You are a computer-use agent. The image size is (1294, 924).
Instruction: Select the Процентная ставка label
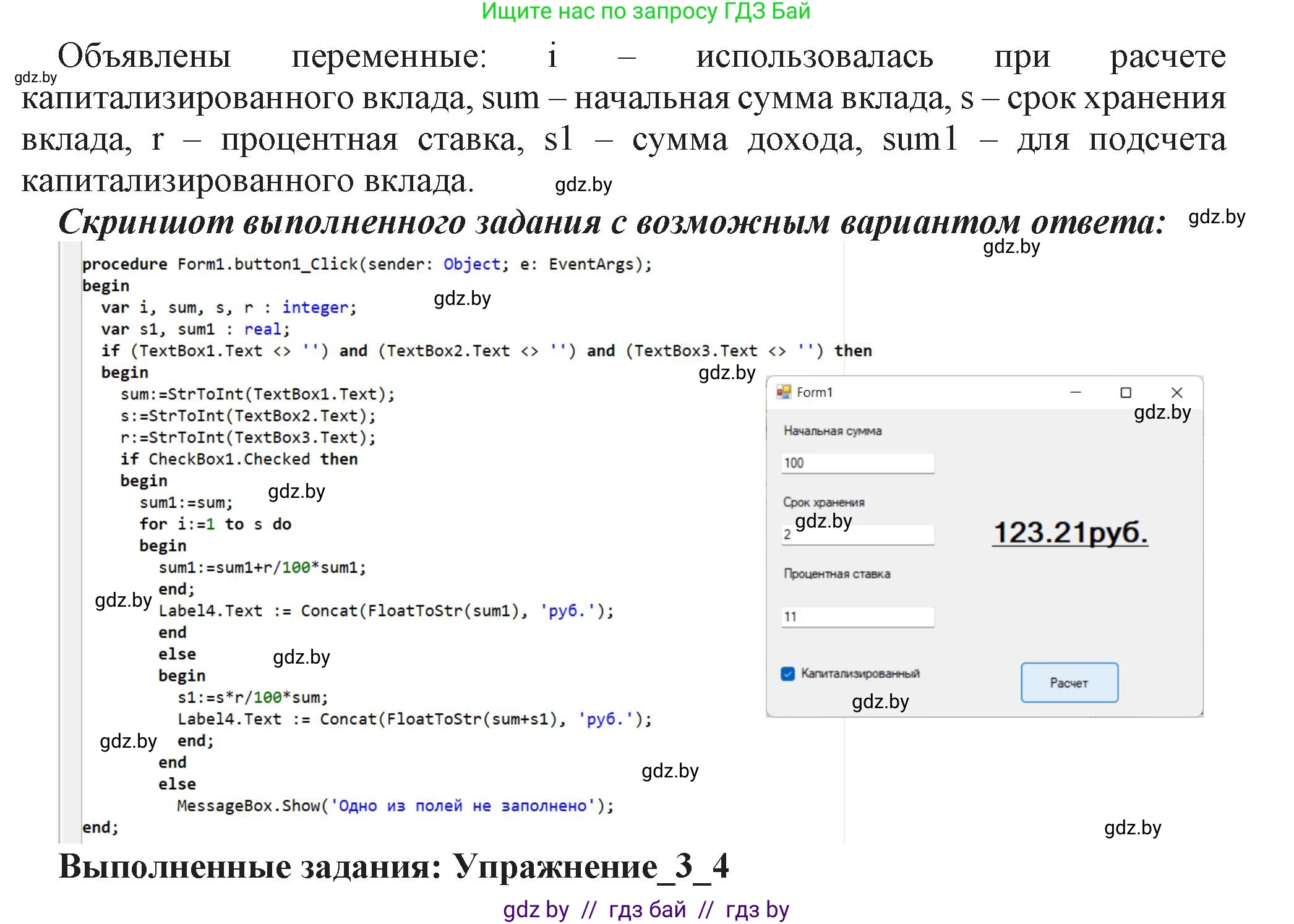pyautogui.click(x=836, y=573)
